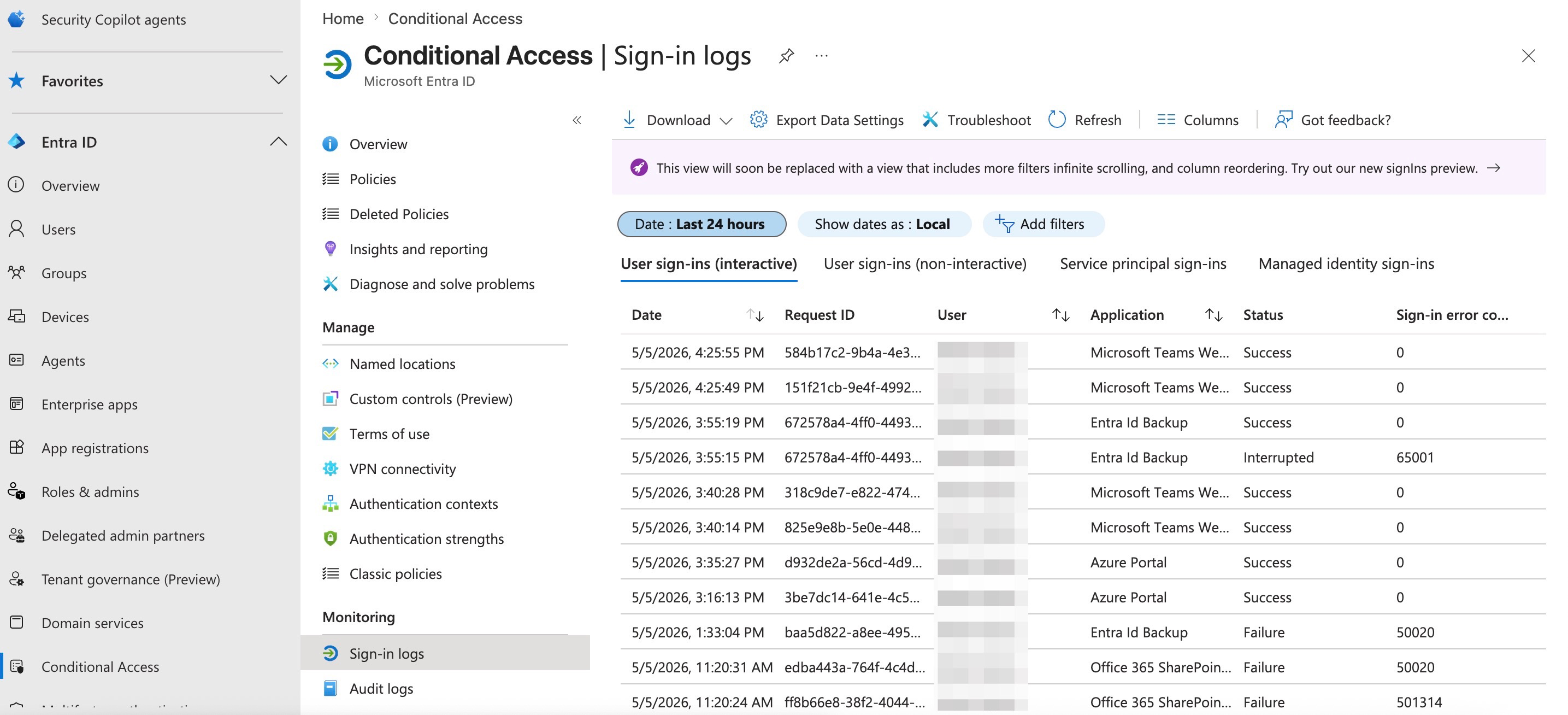Image resolution: width=1568 pixels, height=715 pixels.
Task: Open the more options ellipsis menu
Action: (x=822, y=56)
